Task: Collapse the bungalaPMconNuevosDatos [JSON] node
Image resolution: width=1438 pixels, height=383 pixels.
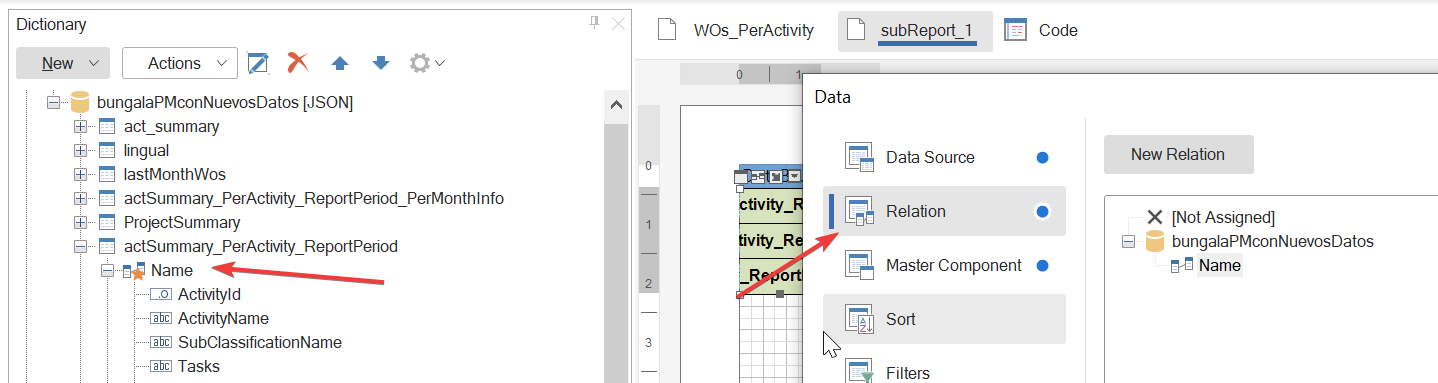Action: pos(54,102)
